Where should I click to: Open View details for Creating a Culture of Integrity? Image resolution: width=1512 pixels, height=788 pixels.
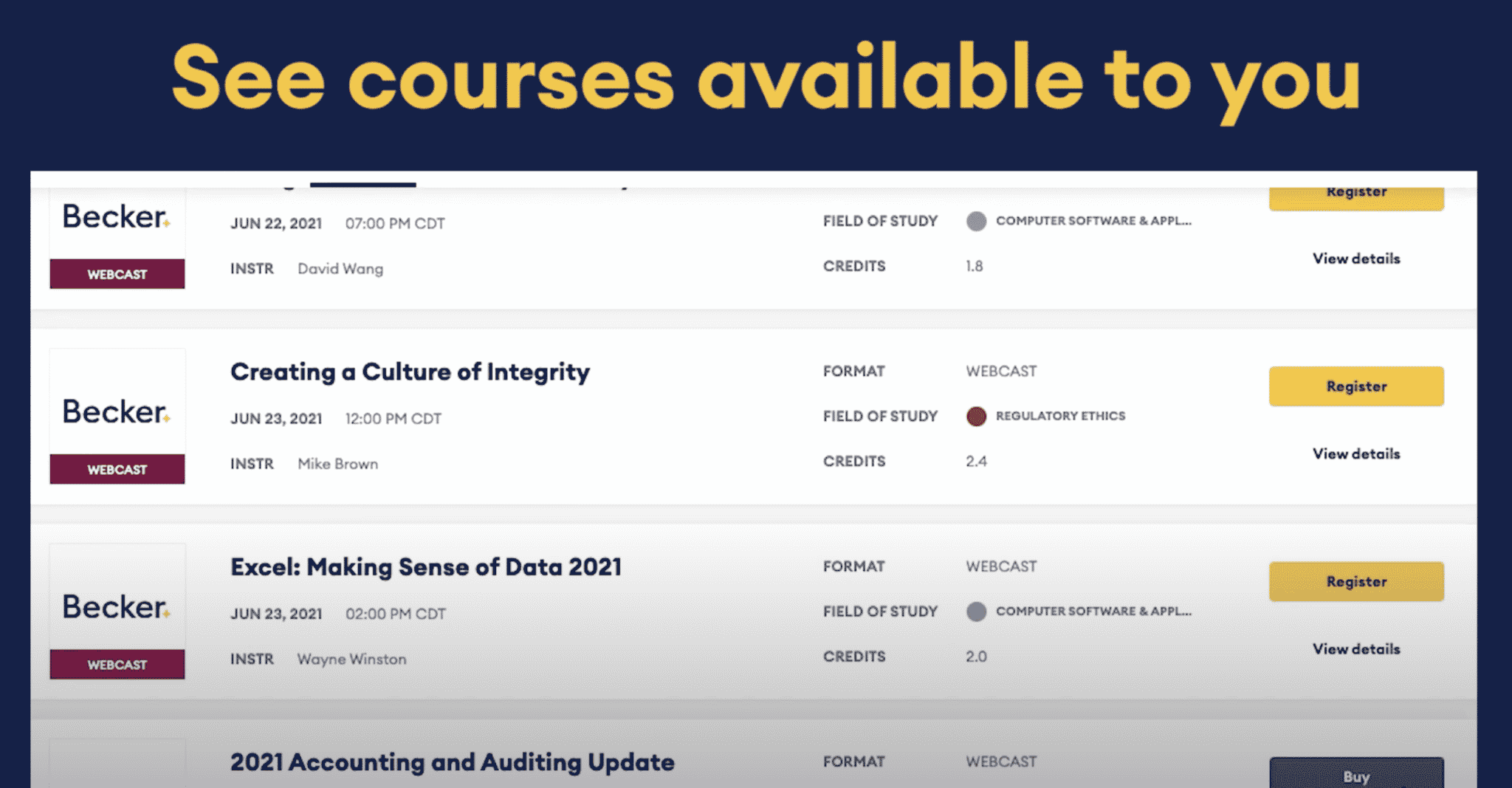[x=1356, y=453]
